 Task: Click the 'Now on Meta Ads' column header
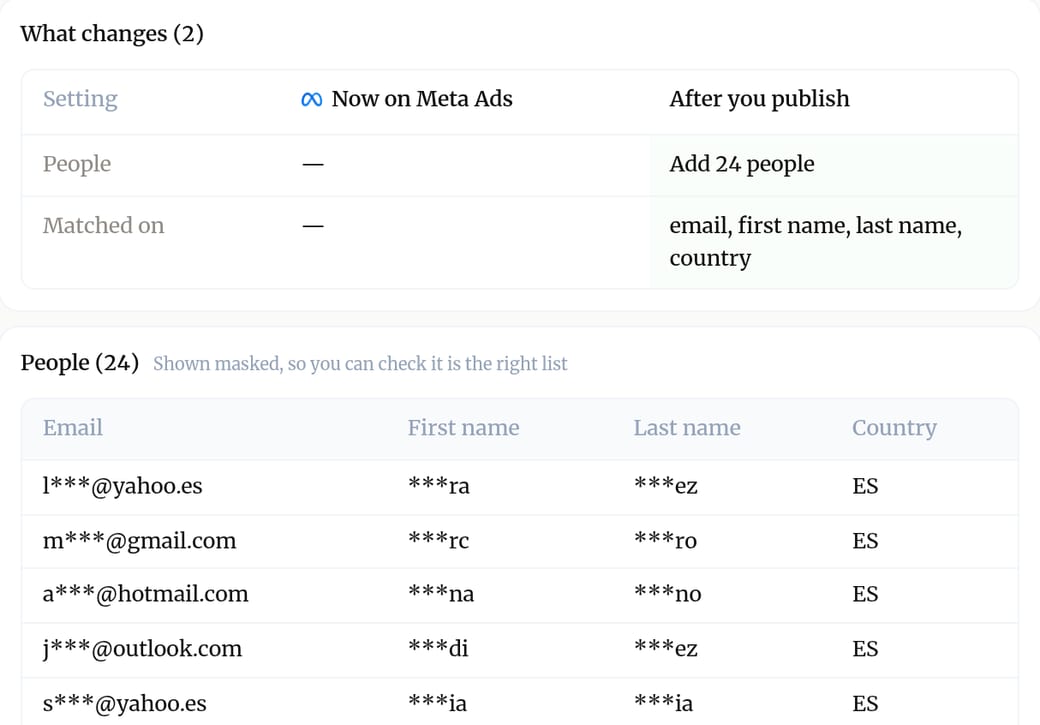coord(422,99)
